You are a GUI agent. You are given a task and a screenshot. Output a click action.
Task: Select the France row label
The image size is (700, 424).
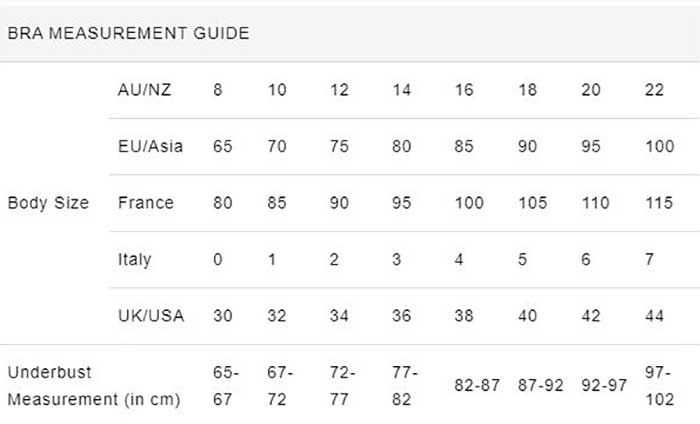coord(146,203)
